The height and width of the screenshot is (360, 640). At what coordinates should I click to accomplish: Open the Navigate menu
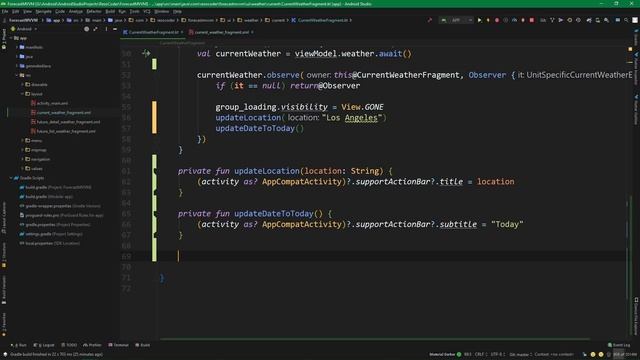pos(43,11)
